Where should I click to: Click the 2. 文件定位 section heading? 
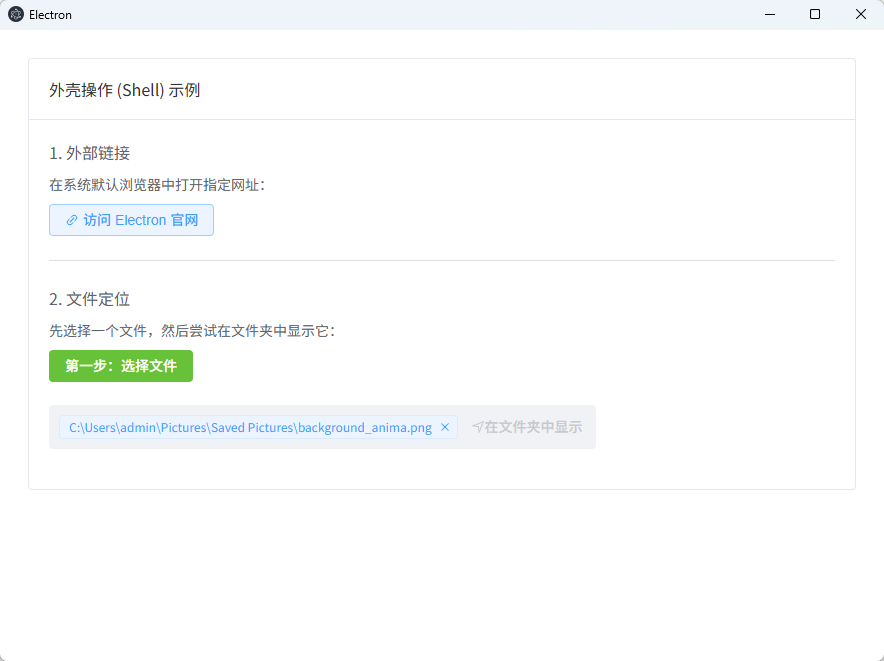(90, 299)
